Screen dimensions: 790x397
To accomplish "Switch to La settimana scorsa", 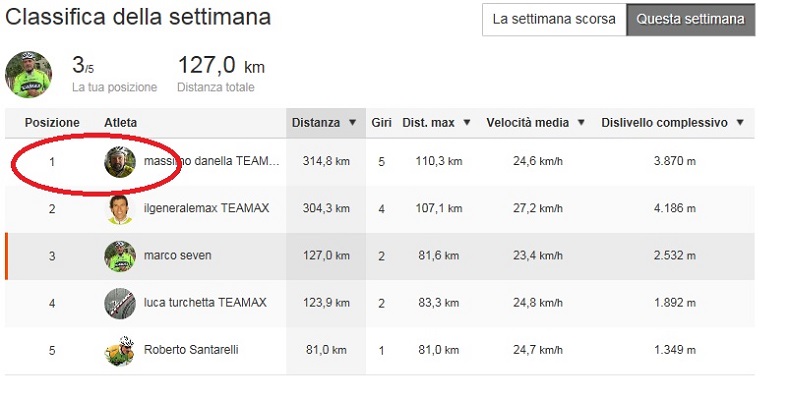I will tap(554, 20).
